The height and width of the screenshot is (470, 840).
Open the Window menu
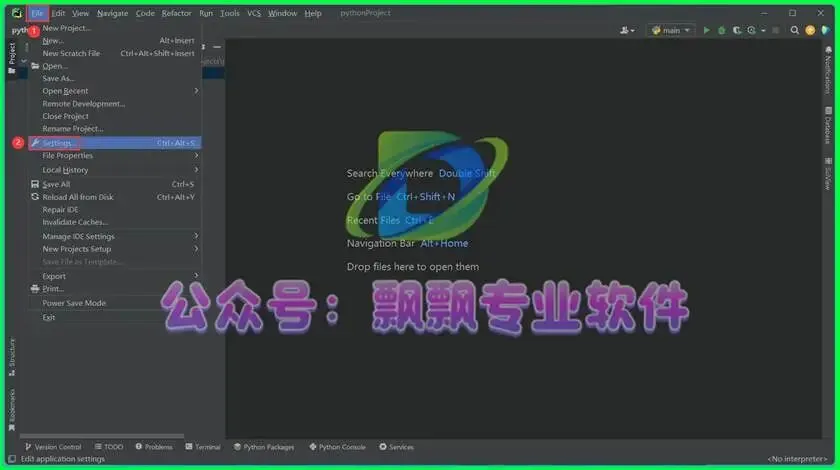(x=282, y=13)
